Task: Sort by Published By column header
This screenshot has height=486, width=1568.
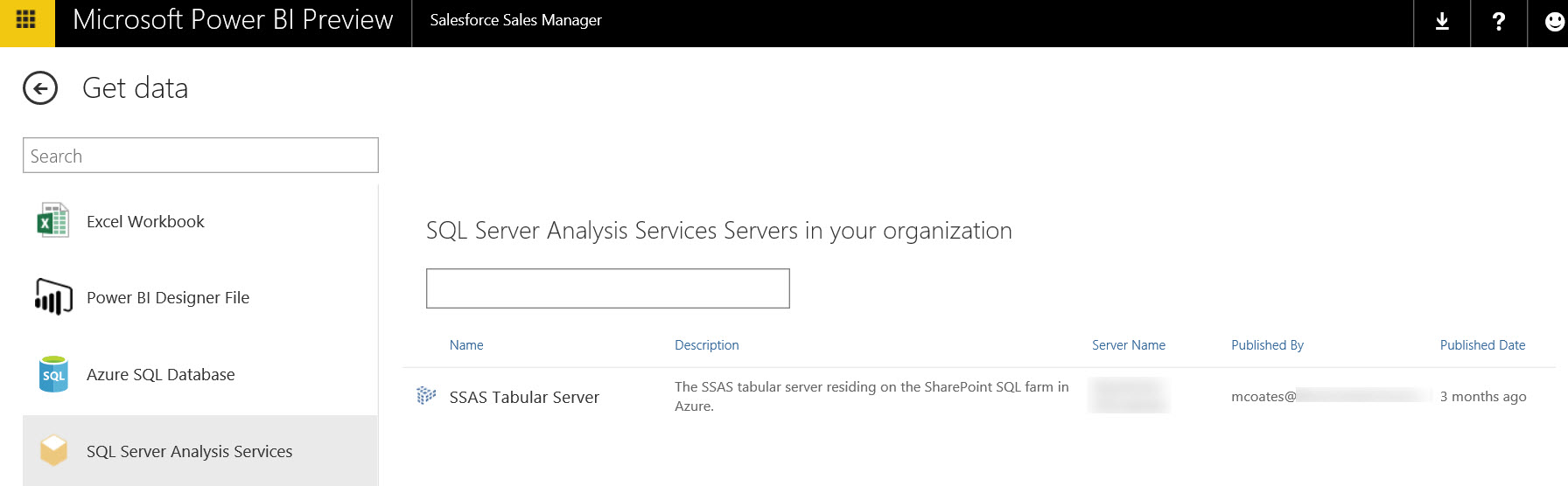Action: tap(1267, 345)
